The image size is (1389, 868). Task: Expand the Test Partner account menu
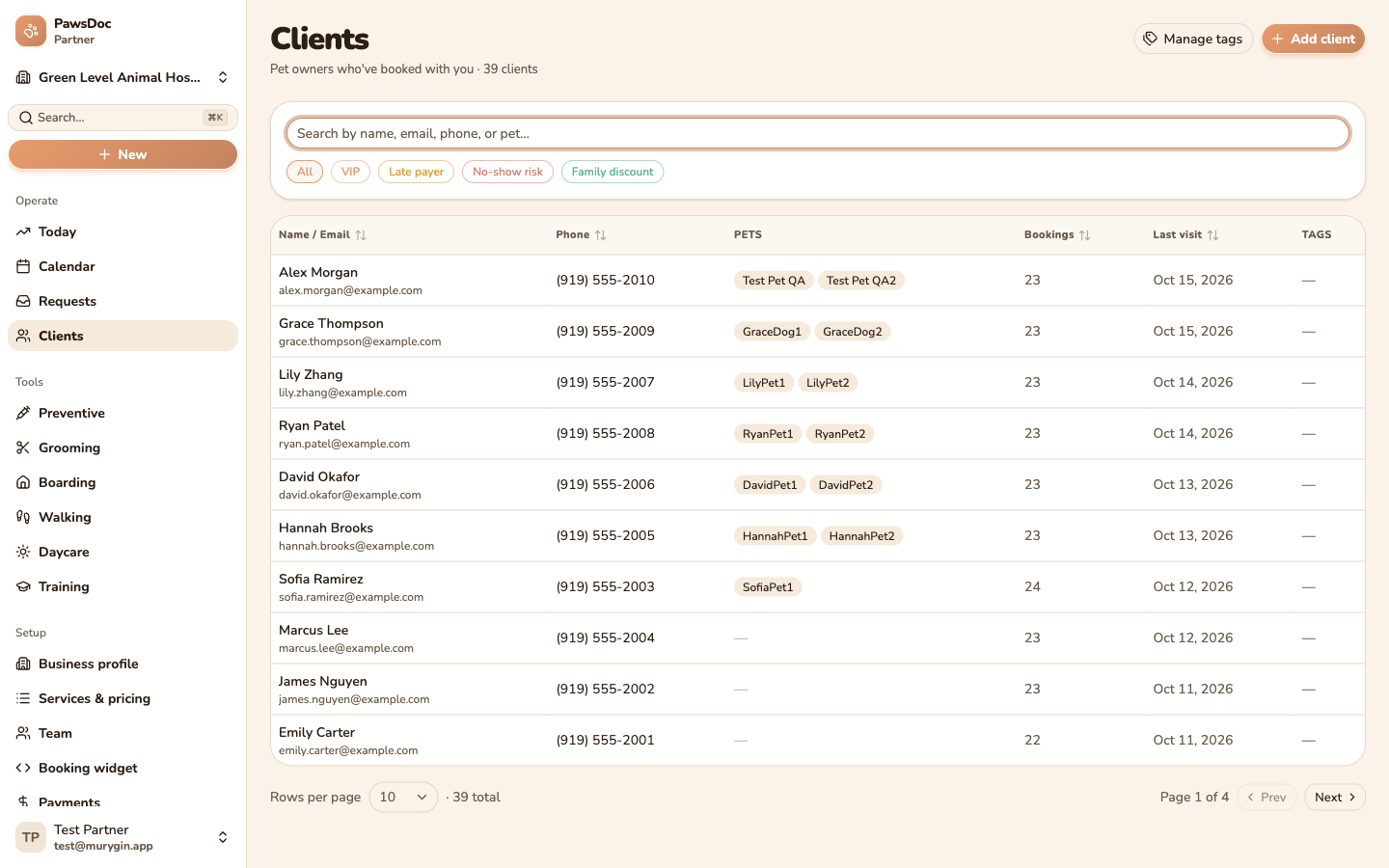(x=123, y=837)
